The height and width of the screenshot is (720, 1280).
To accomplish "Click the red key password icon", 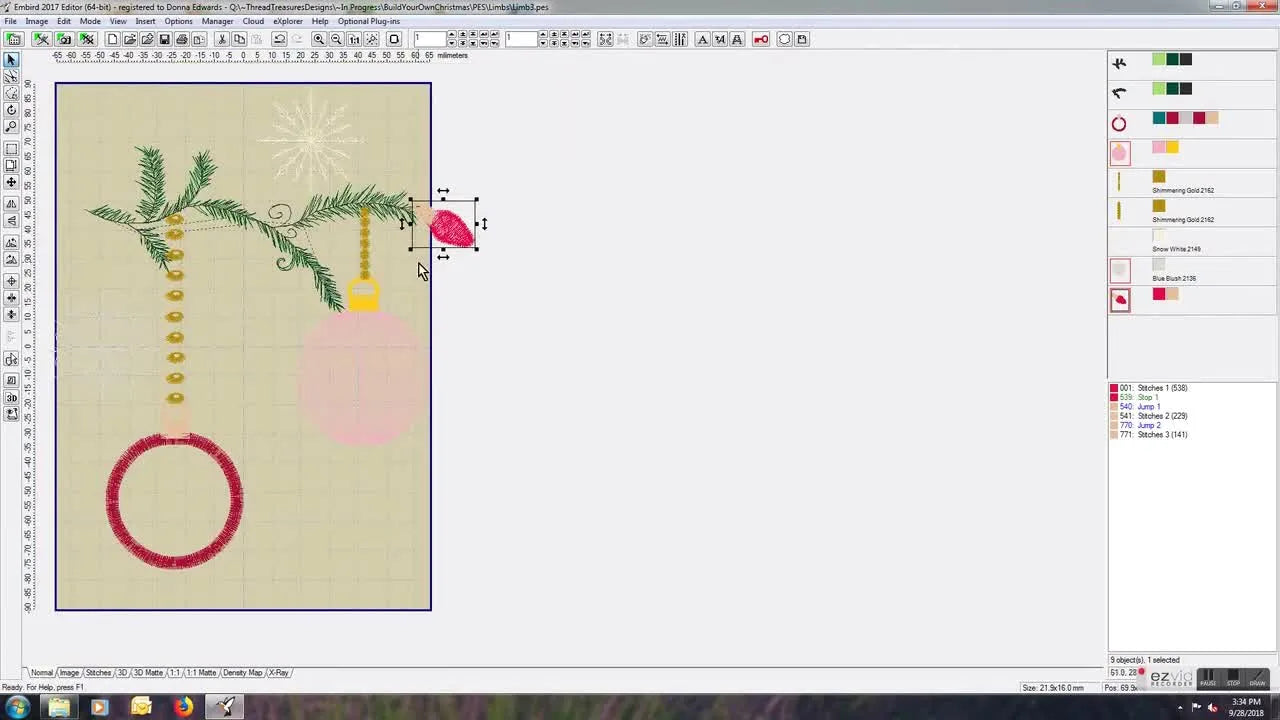I will pos(761,39).
